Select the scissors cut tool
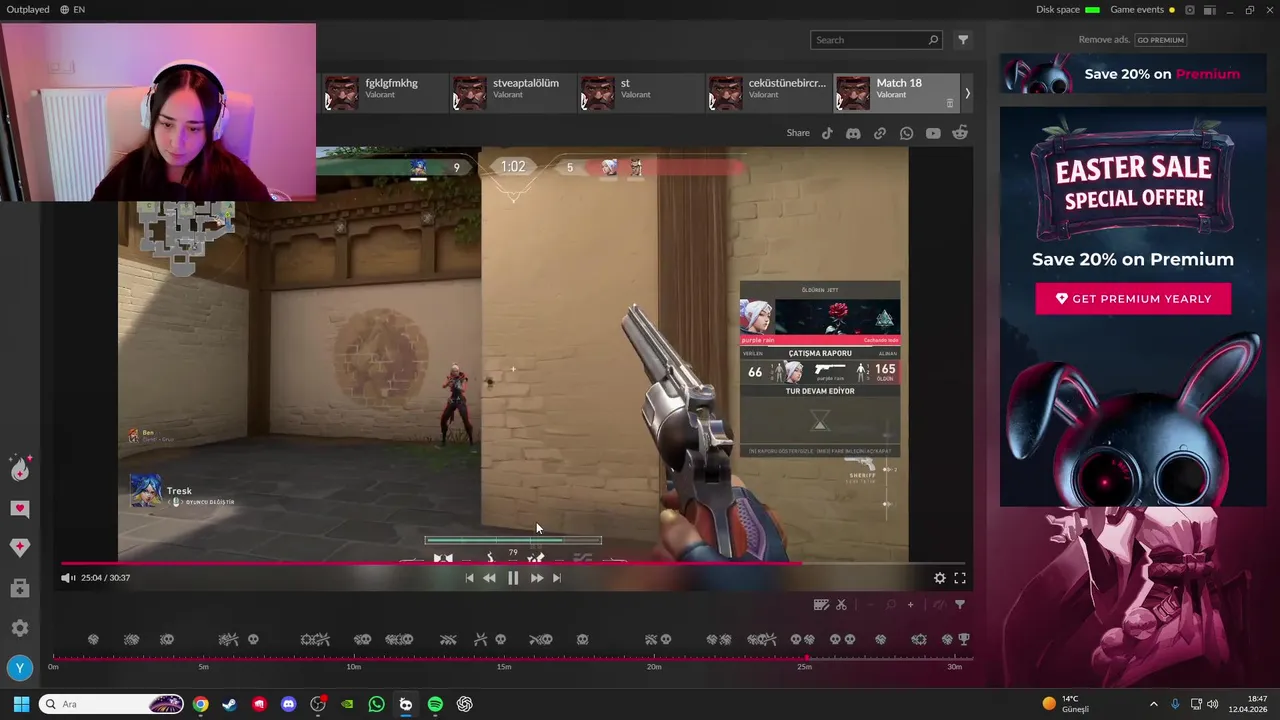 click(x=841, y=605)
